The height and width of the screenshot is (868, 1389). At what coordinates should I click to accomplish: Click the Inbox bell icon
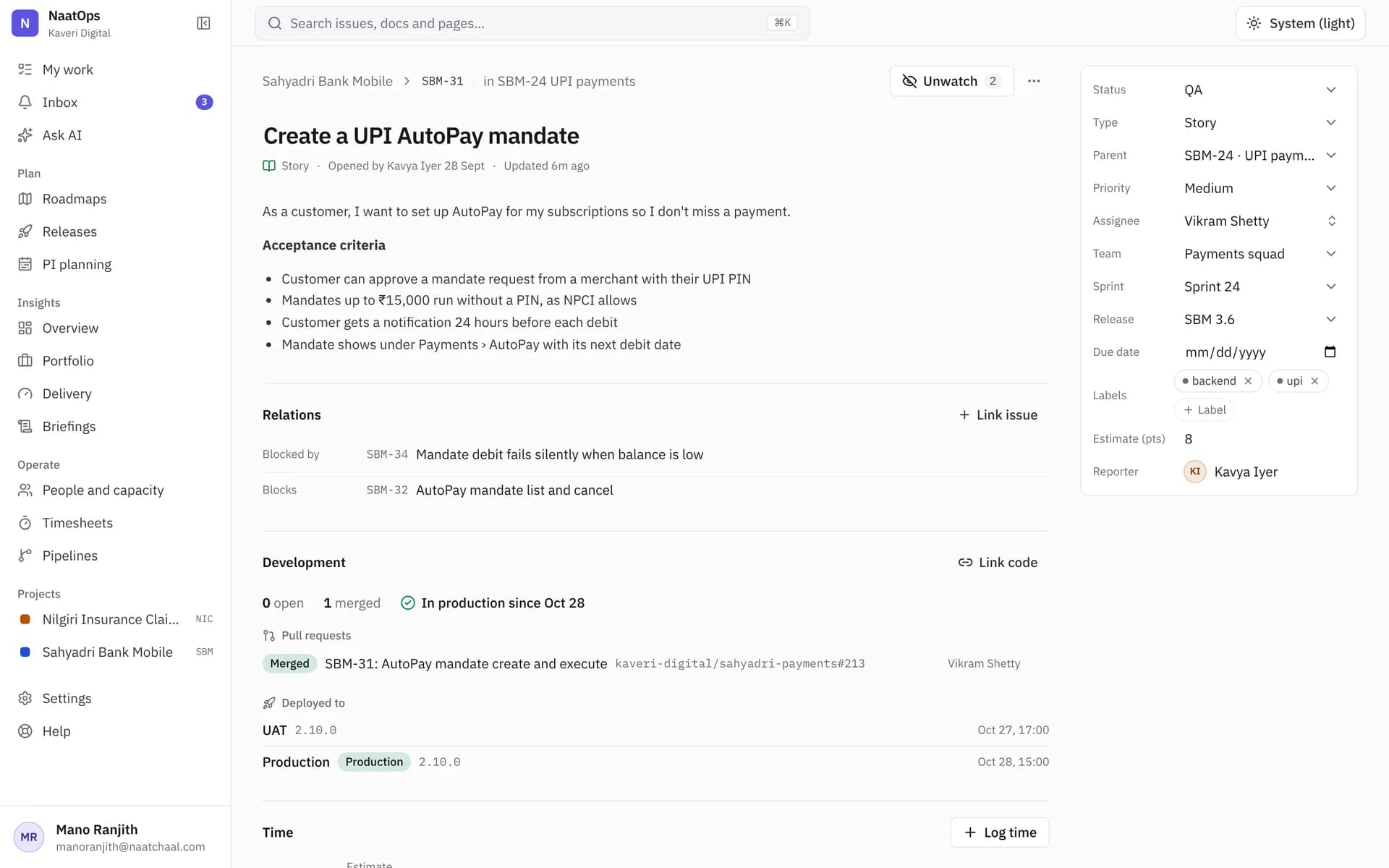click(x=25, y=102)
